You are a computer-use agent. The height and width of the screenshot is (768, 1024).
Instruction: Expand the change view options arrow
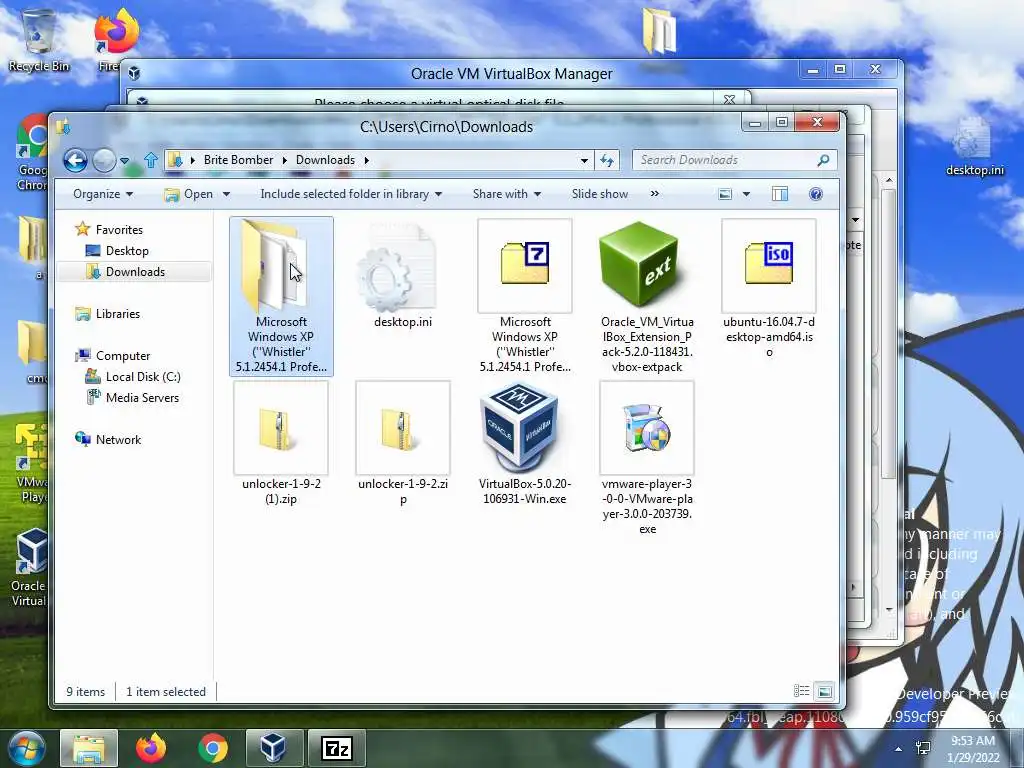(x=746, y=194)
